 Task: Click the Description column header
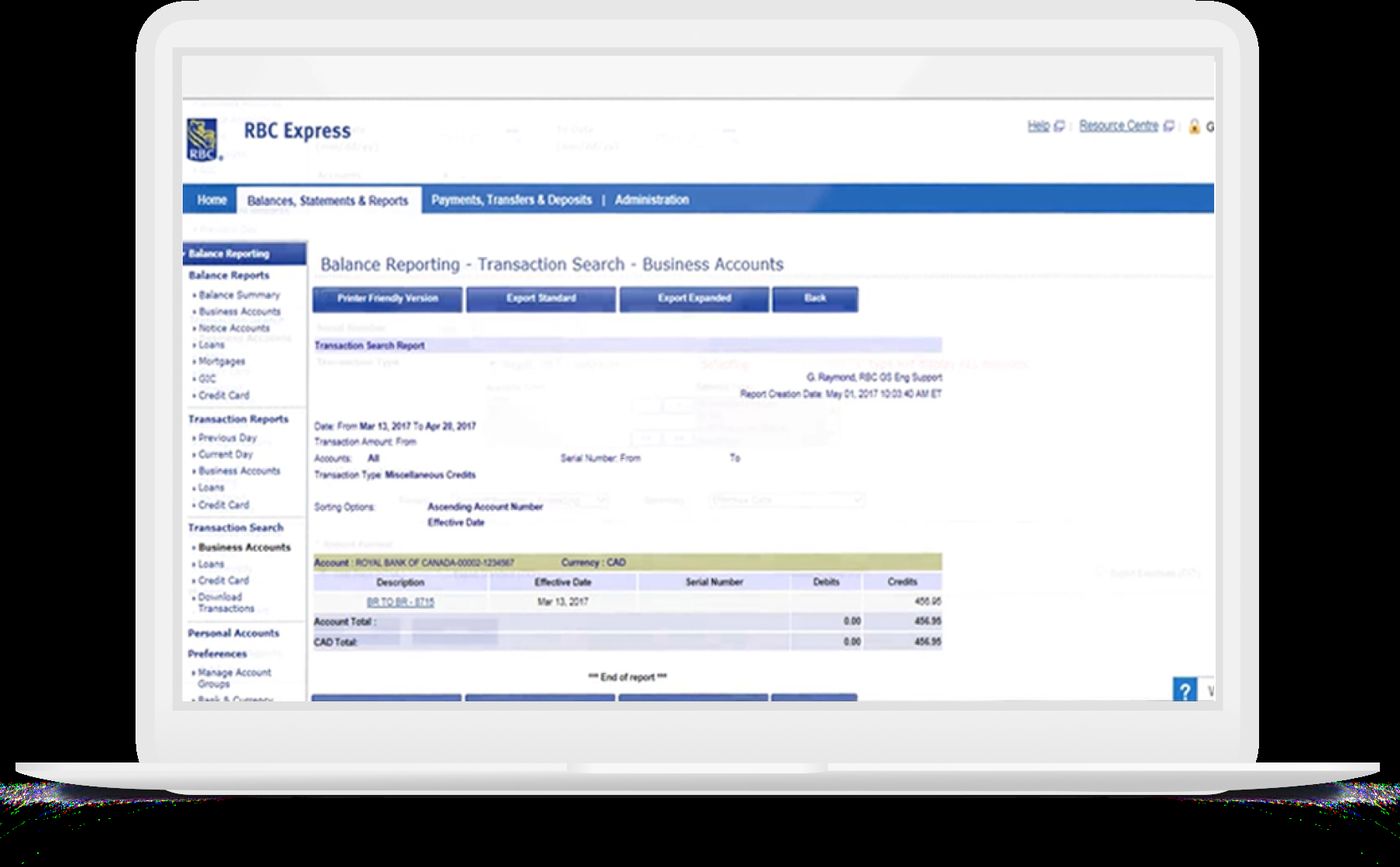point(400,582)
